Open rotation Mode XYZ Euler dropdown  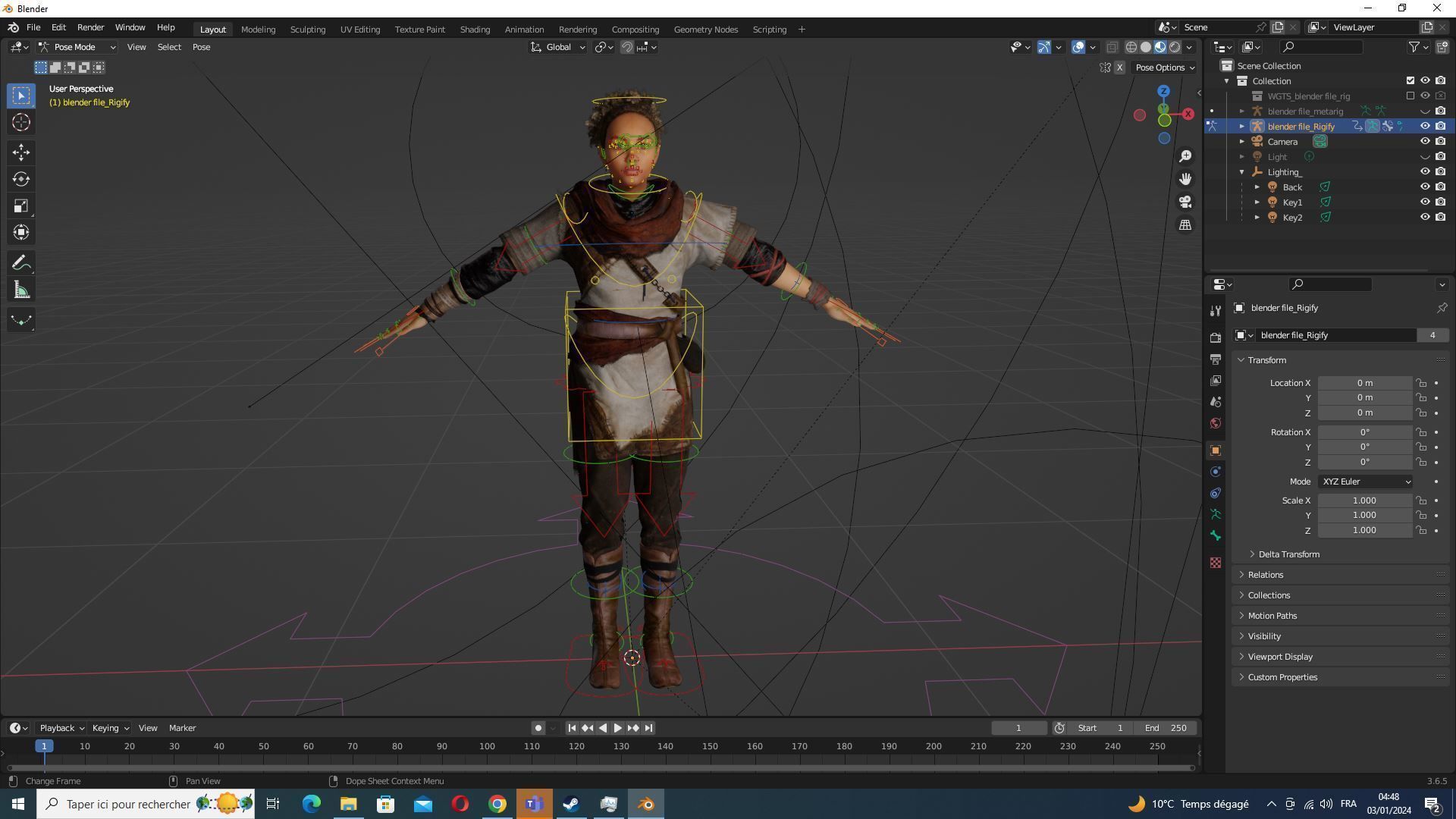coord(1365,482)
